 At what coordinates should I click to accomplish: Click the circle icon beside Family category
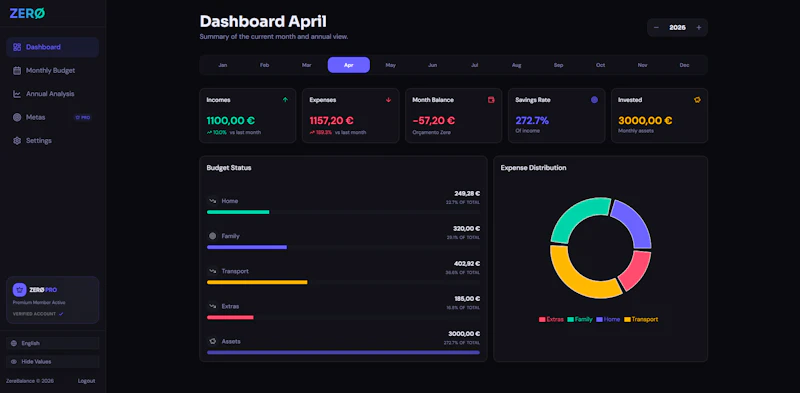(x=212, y=236)
